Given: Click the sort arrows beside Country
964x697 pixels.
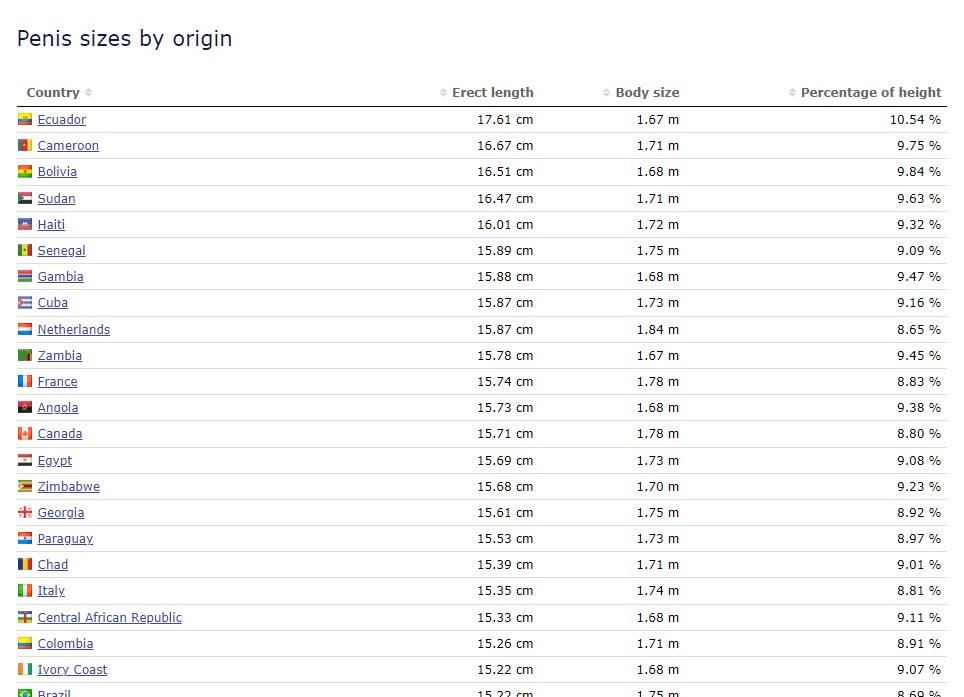Looking at the screenshot, I should pos(89,93).
